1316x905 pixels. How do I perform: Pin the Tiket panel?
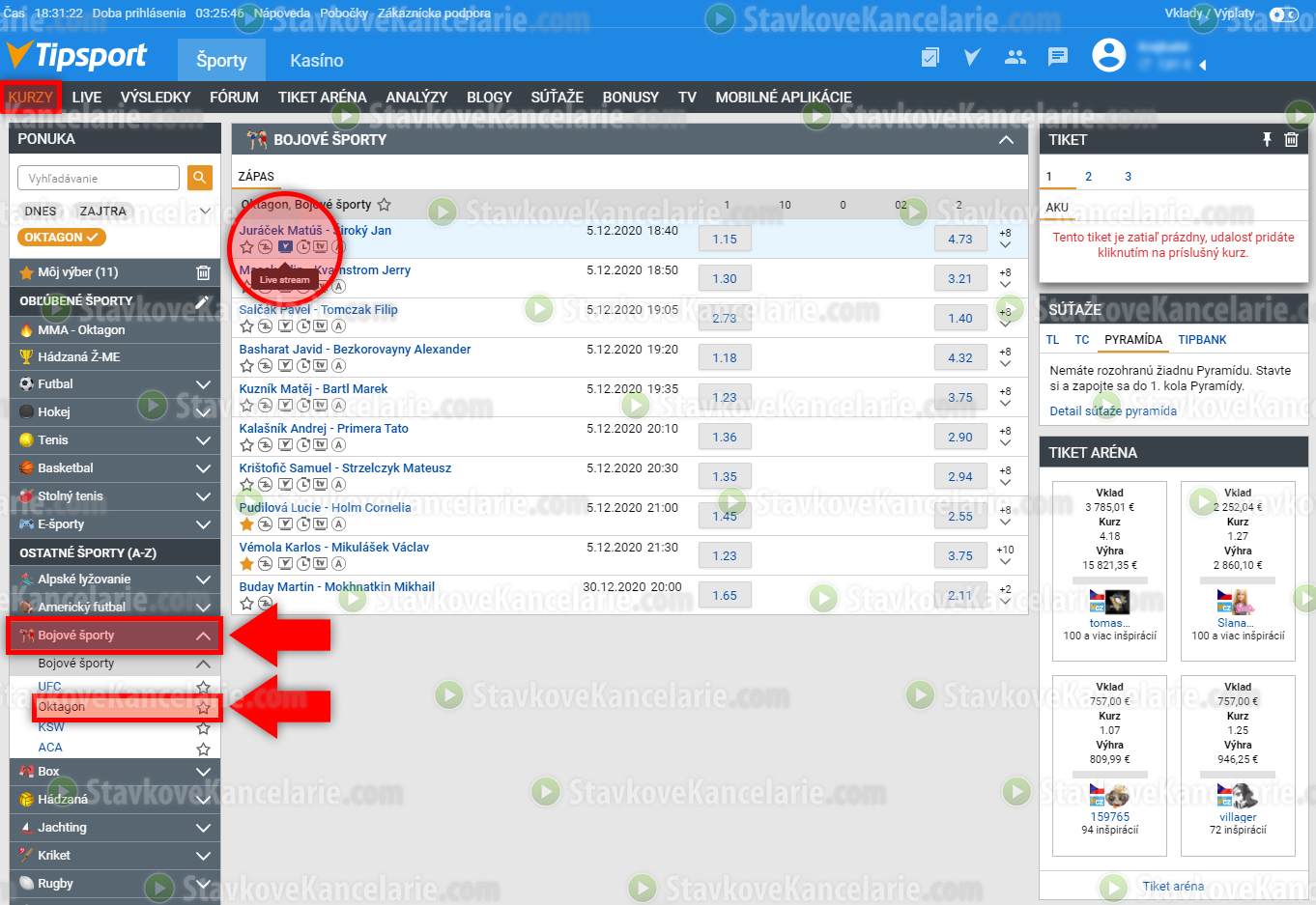[x=1267, y=139]
